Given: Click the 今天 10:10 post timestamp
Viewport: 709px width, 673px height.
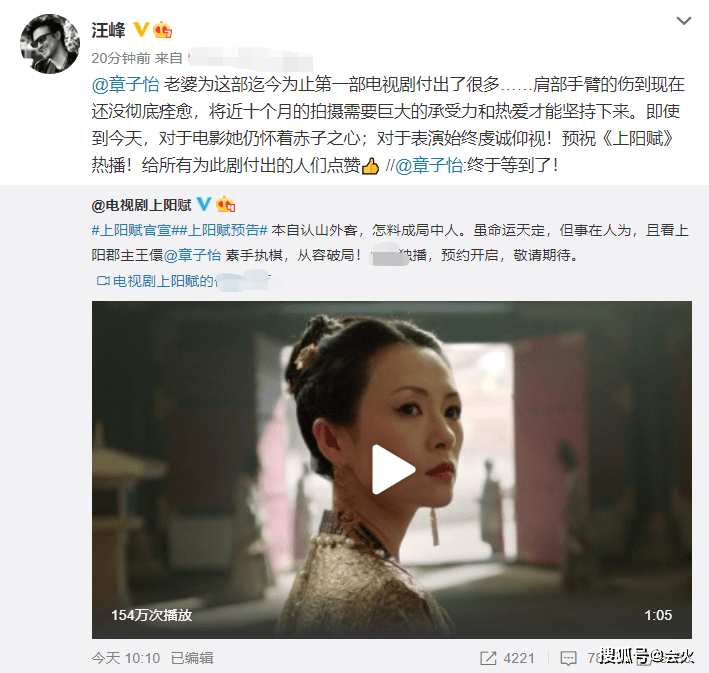Looking at the screenshot, I should (x=126, y=658).
